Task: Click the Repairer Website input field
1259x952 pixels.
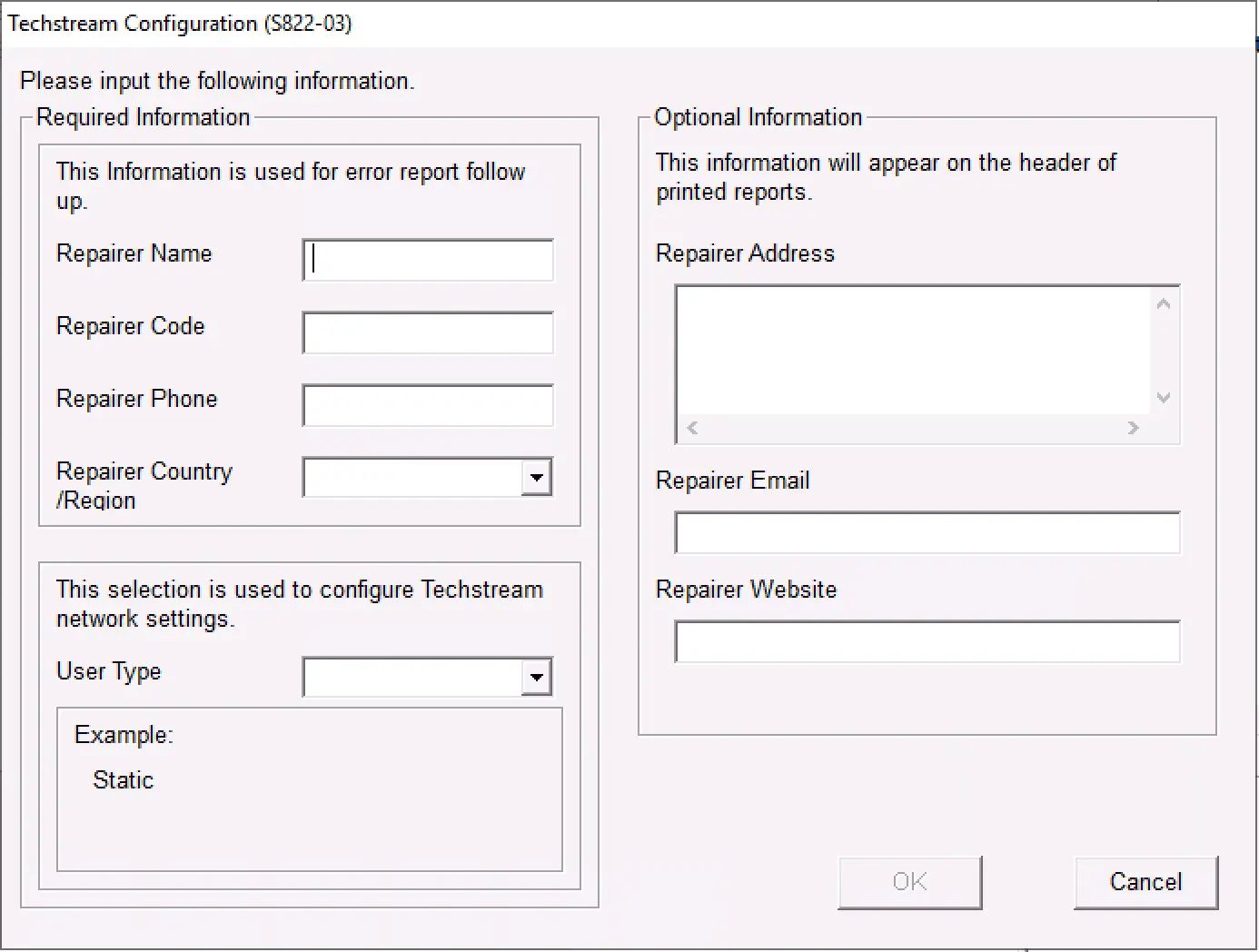Action: (x=927, y=641)
